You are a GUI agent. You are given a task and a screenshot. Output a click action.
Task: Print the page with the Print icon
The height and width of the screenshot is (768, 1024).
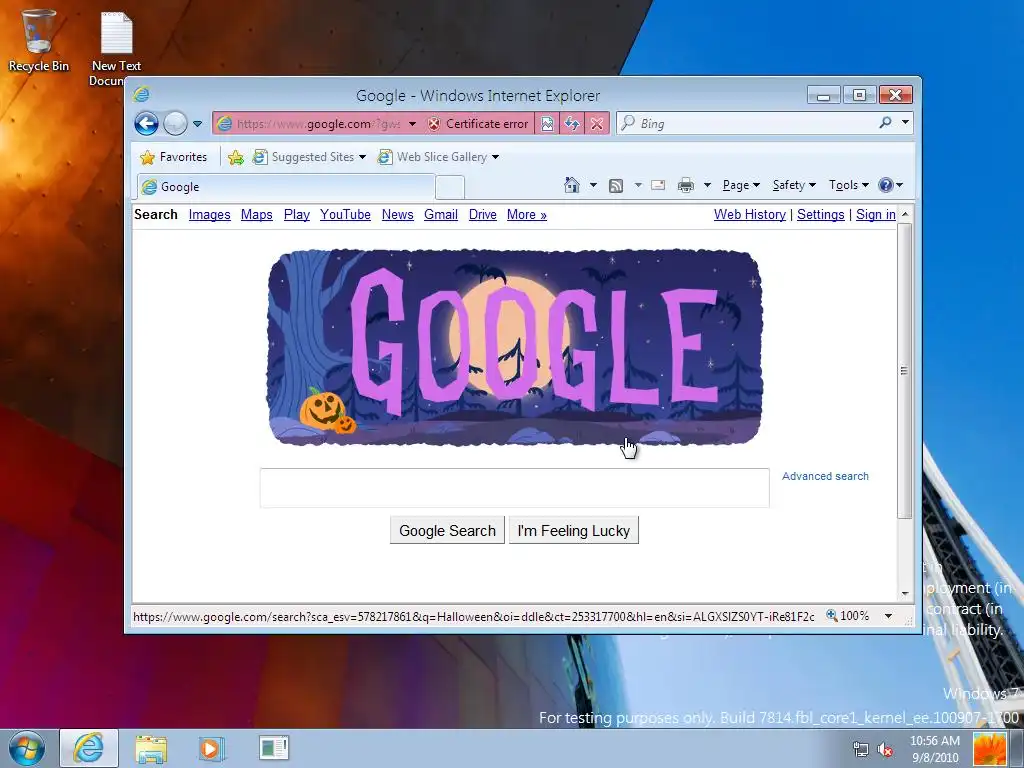pos(686,185)
